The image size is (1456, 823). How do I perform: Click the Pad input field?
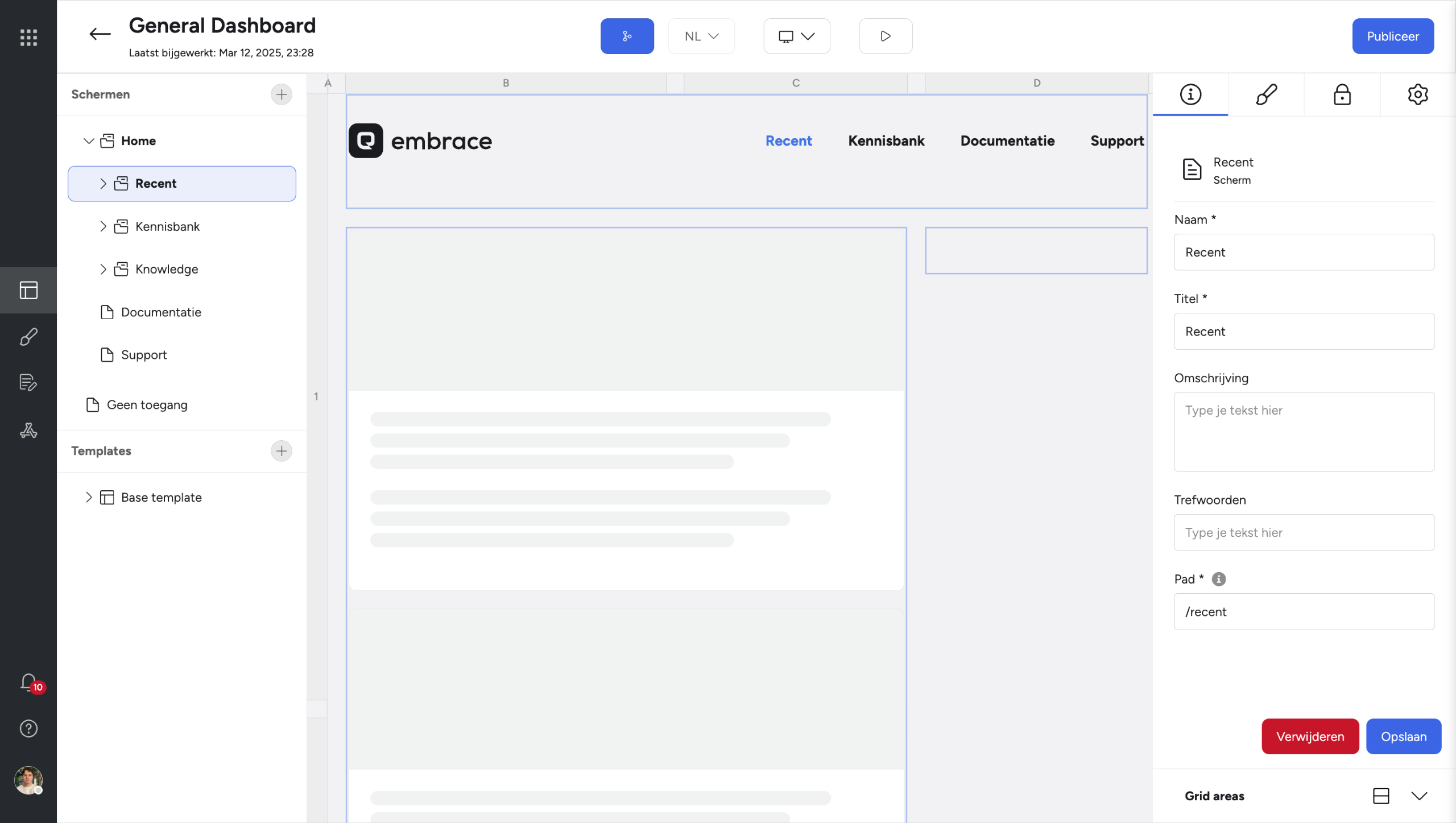1304,612
